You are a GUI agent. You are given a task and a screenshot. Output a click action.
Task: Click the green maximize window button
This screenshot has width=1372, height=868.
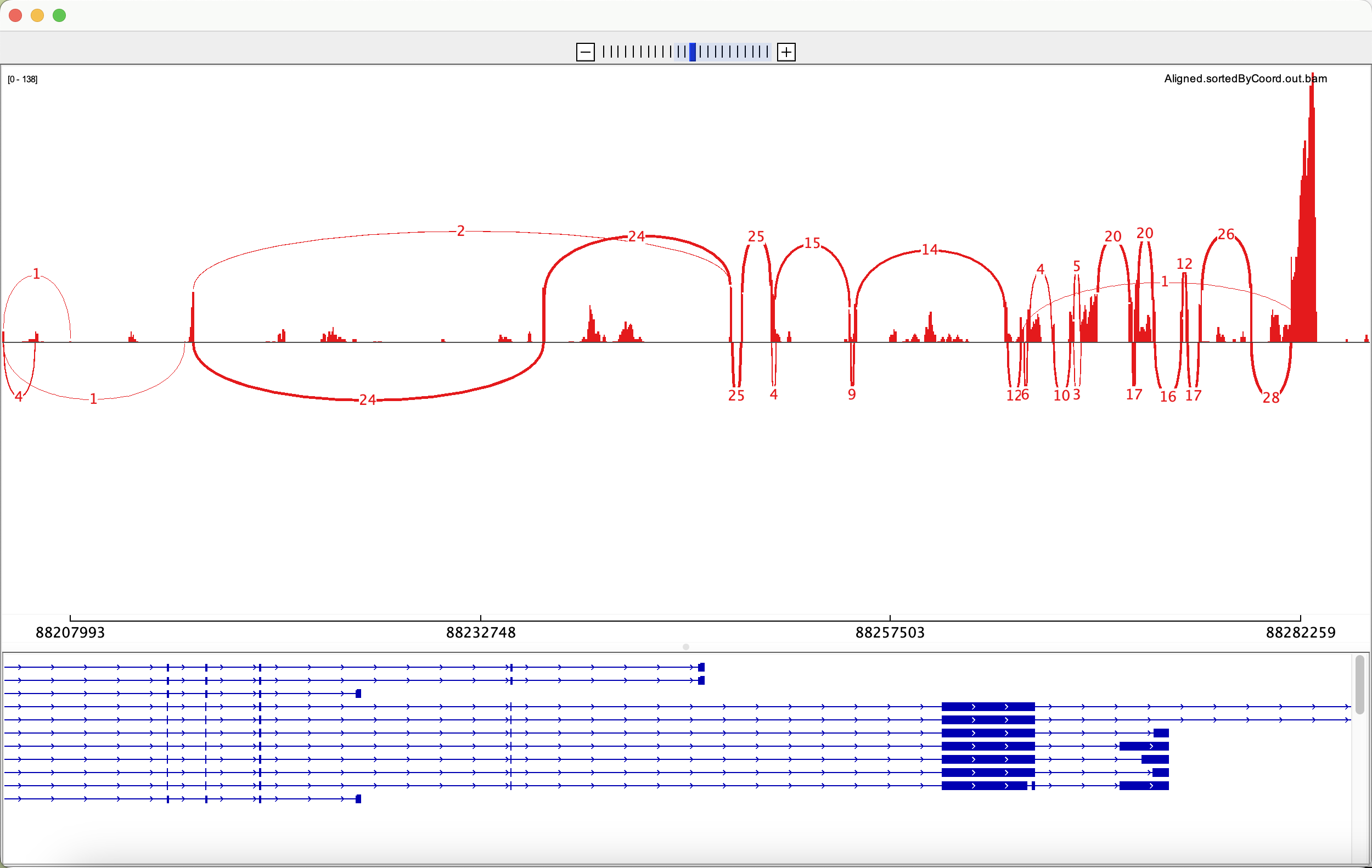59,15
